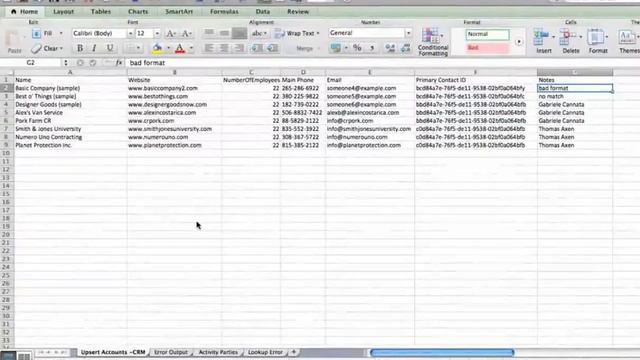Open the font name dropdown
This screenshot has width=640, height=360.
tap(130, 33)
